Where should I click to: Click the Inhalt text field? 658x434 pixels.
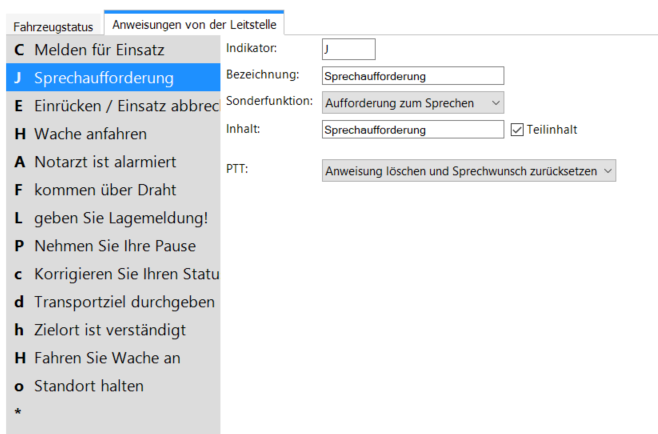[x=413, y=129]
